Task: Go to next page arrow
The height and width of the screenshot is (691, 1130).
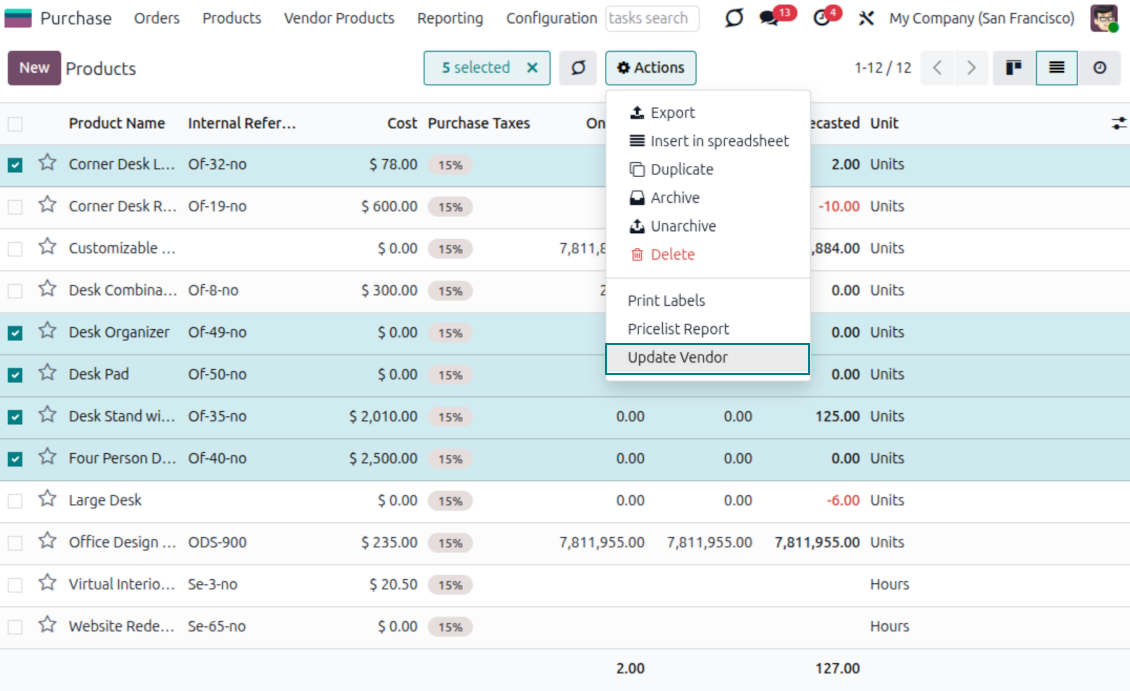Action: (971, 68)
